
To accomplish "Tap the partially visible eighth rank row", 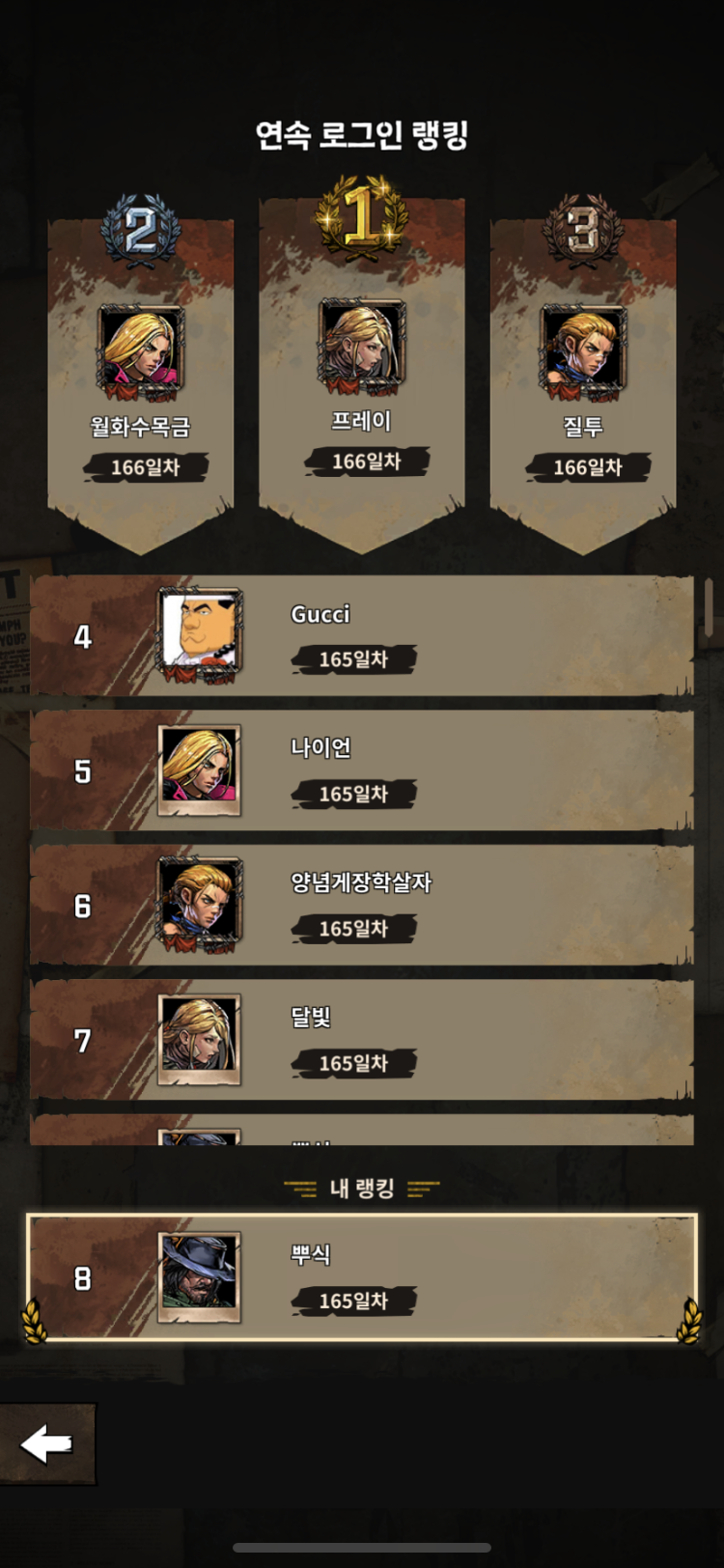I will click(x=362, y=1130).
